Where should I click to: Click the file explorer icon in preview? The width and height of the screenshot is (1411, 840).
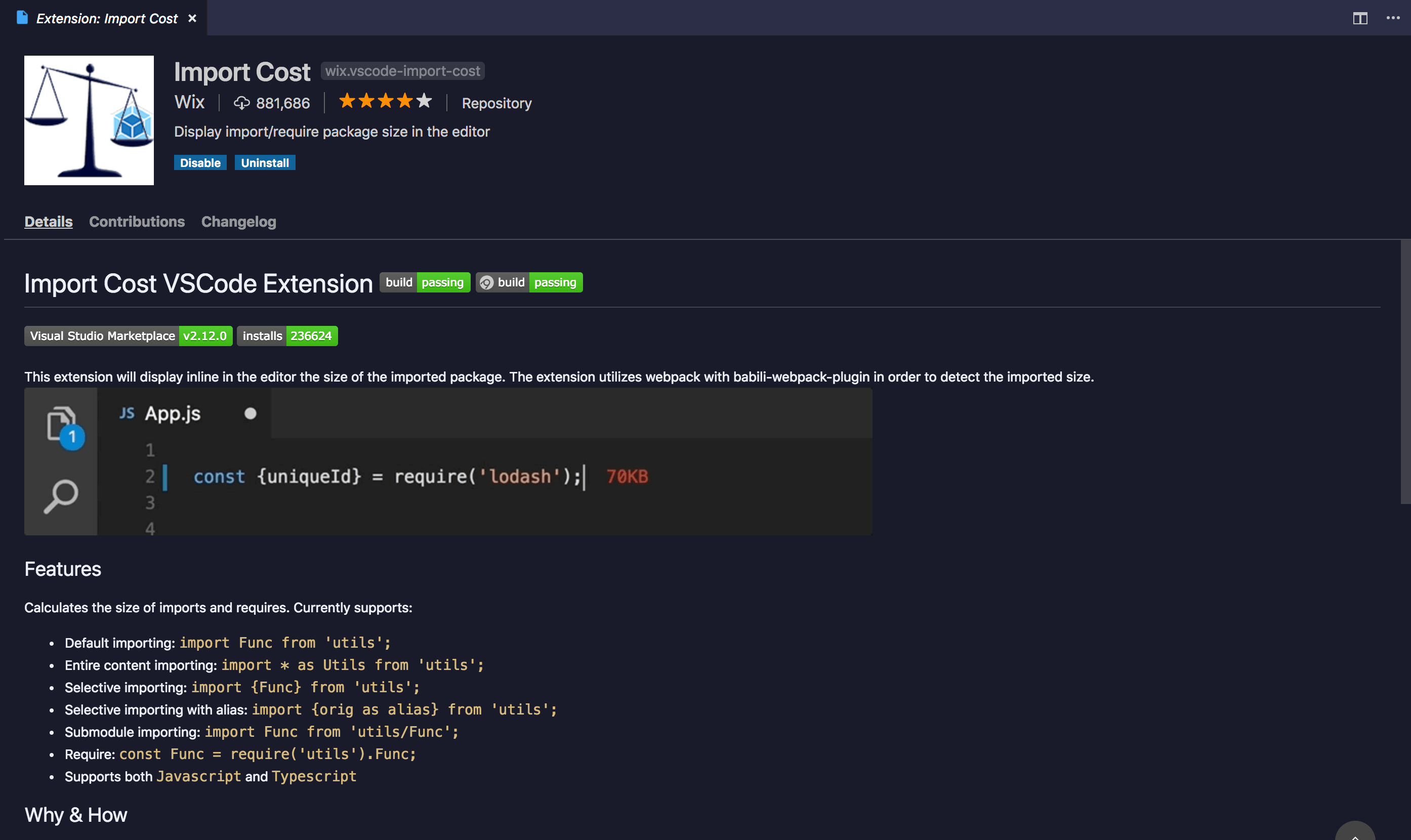[61, 425]
